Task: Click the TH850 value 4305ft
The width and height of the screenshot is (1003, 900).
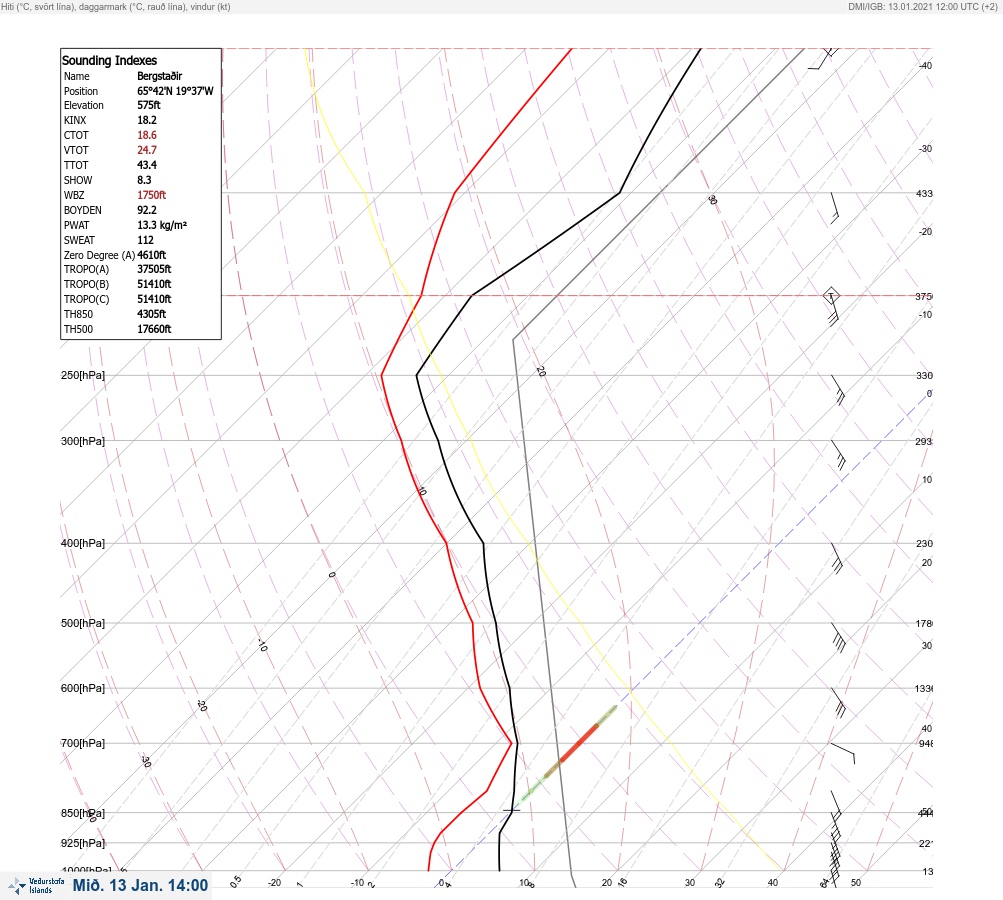Action: pos(151,314)
